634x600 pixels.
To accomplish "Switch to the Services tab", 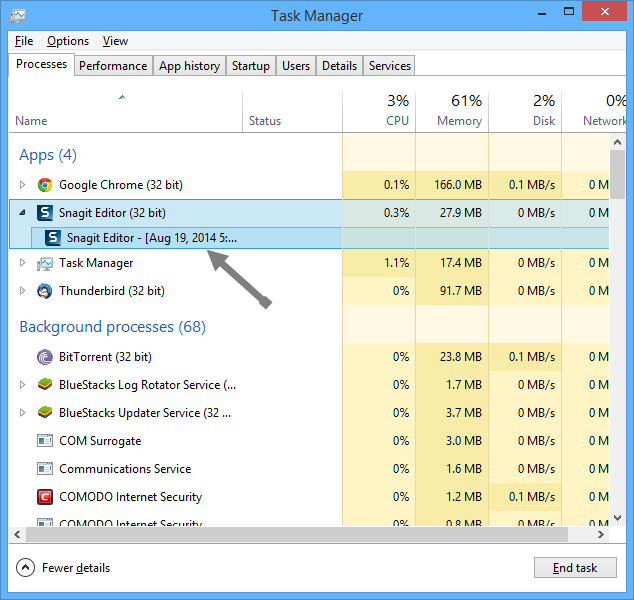I will click(390, 65).
